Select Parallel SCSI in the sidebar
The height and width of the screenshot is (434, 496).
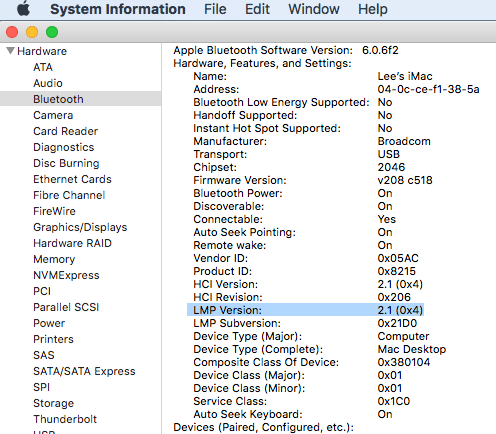click(x=66, y=307)
